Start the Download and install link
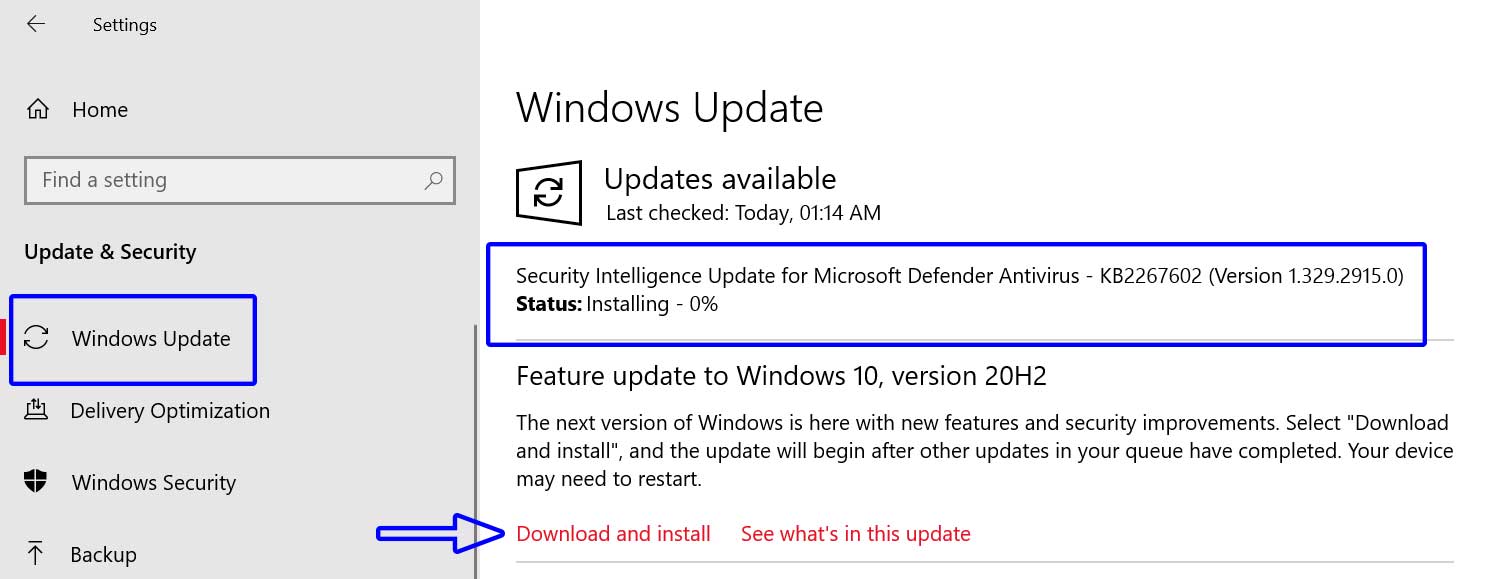 (613, 534)
